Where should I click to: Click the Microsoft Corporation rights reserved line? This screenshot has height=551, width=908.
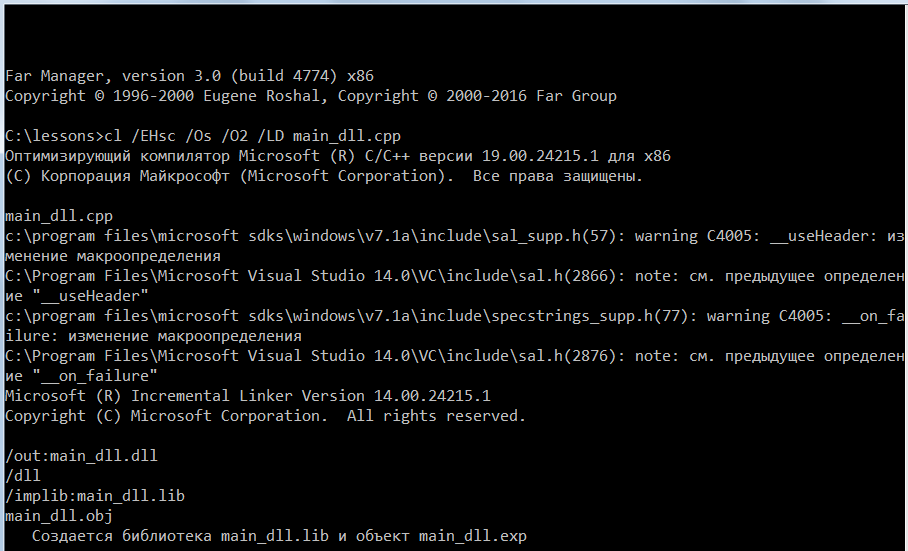pyautogui.click(x=324, y=176)
